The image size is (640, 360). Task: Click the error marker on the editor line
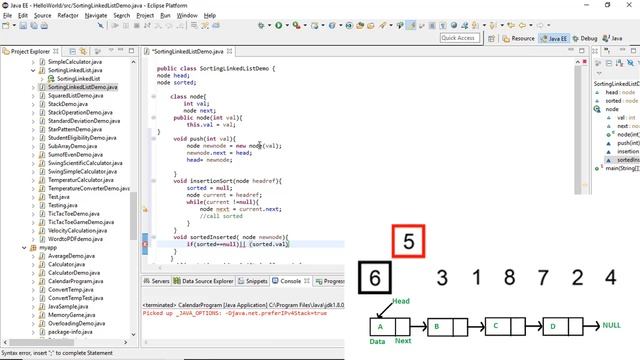tap(145, 244)
